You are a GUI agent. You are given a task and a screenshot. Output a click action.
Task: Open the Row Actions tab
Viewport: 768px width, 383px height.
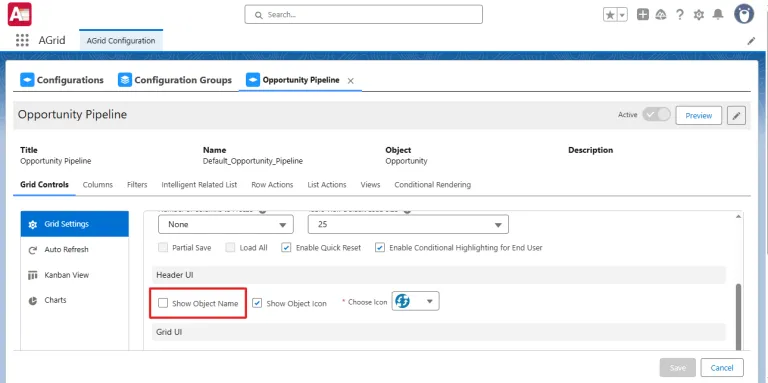click(272, 185)
